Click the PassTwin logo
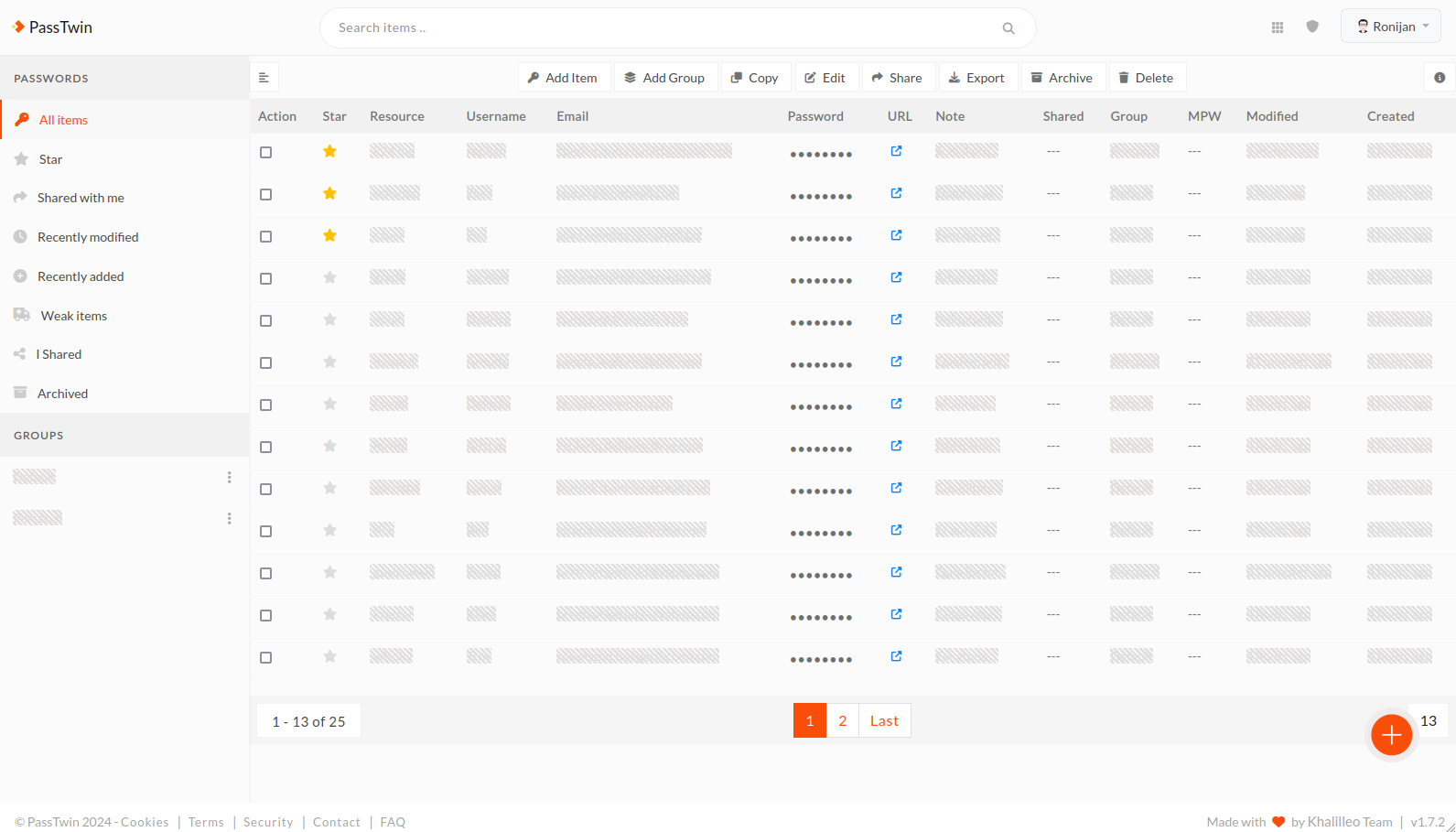1456x832 pixels. (x=52, y=27)
